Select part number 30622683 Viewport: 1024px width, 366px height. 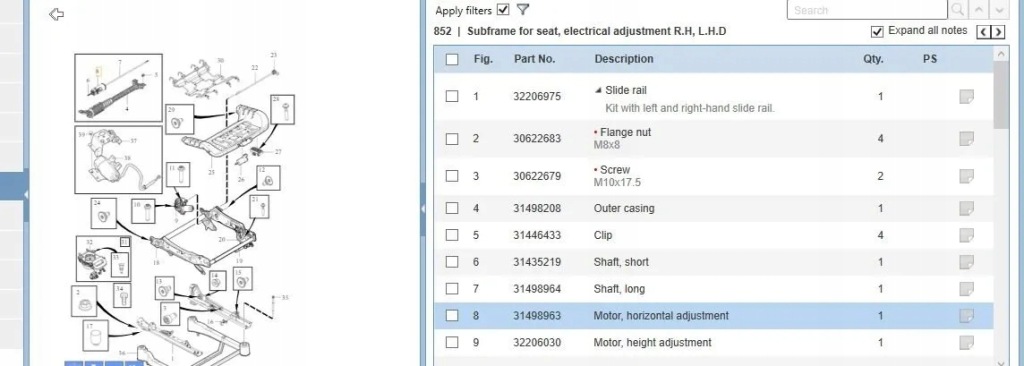(537, 139)
